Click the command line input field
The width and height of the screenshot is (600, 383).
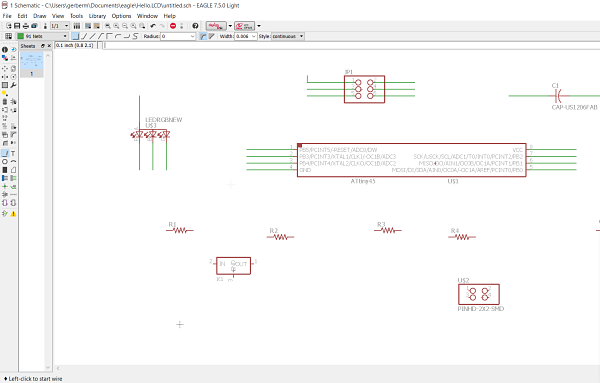pos(352,45)
